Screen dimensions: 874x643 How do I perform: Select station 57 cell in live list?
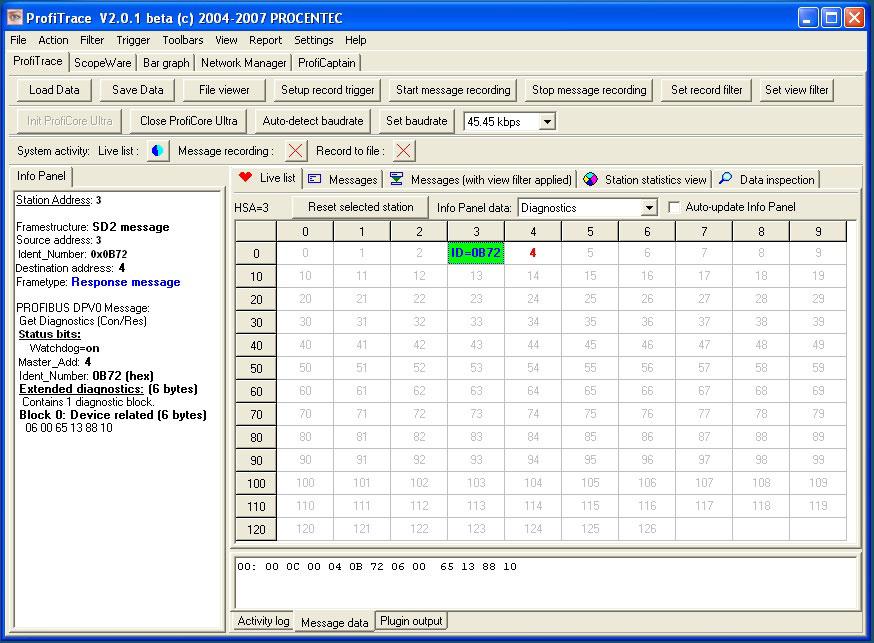tap(703, 368)
